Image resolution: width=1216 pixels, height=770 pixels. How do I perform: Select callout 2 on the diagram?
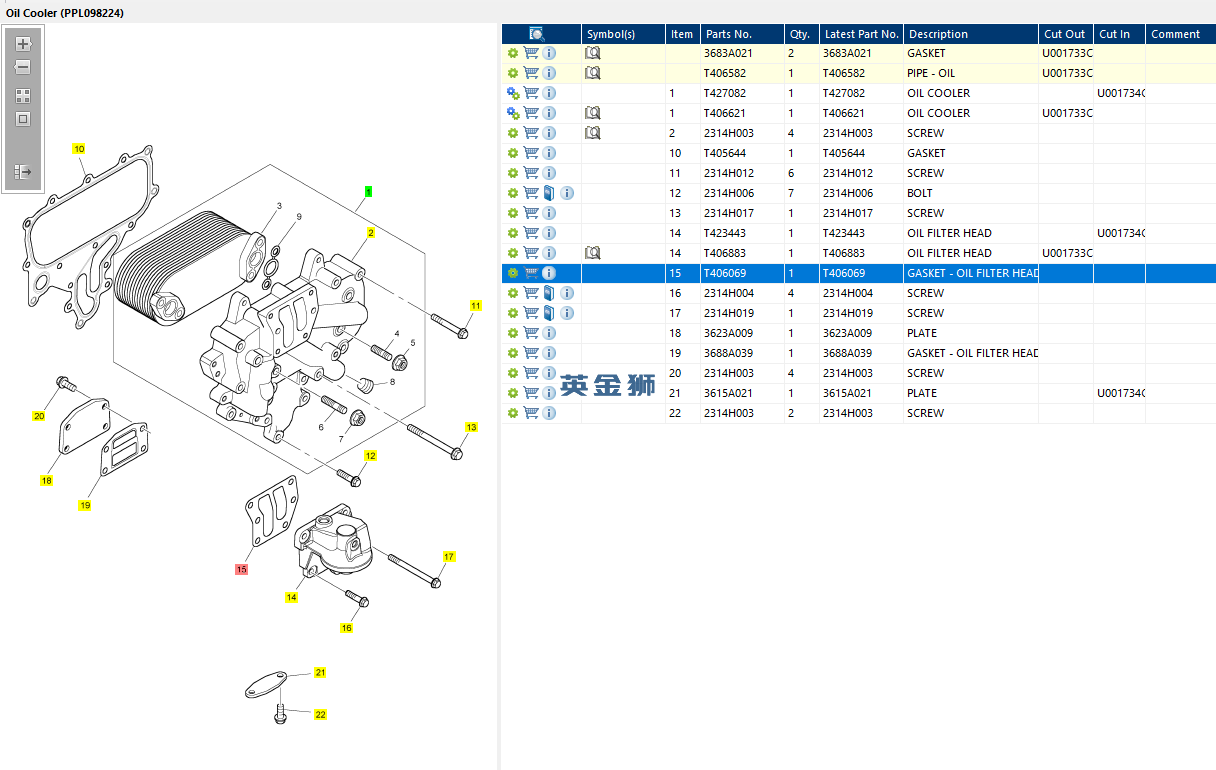[x=370, y=233]
